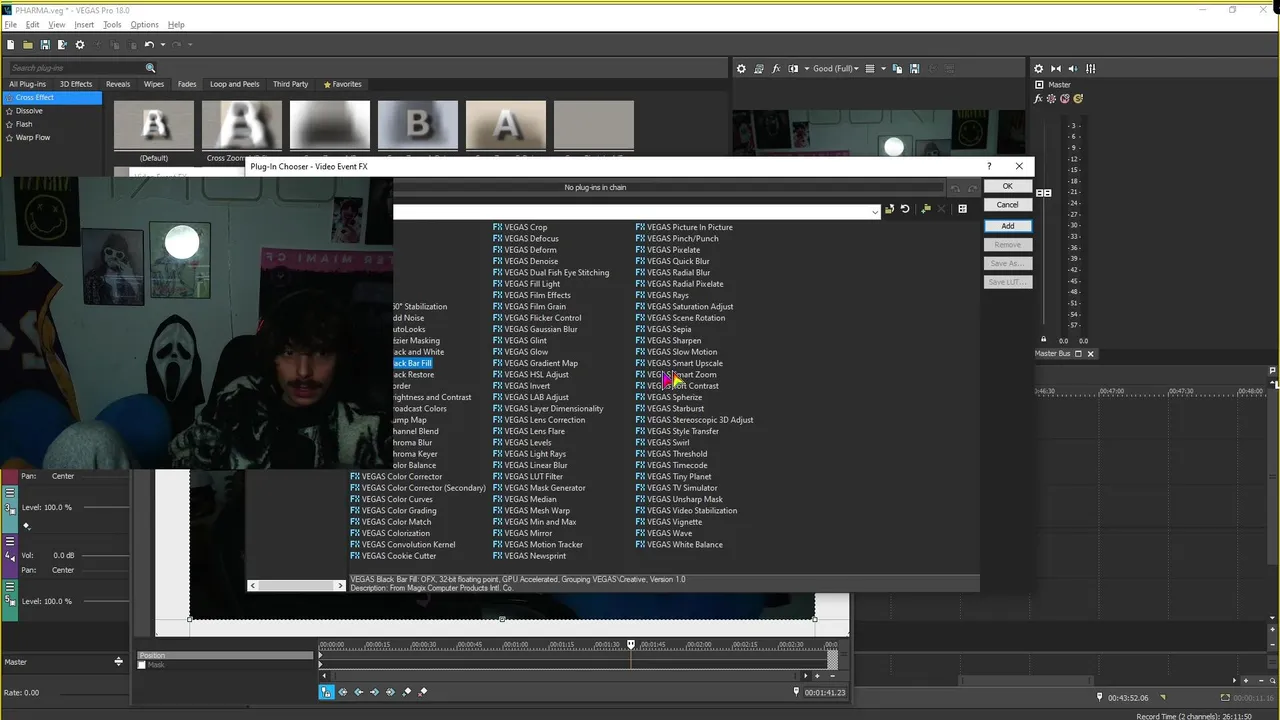
Task: Click Next Keyframe arrow
Action: tap(375, 692)
